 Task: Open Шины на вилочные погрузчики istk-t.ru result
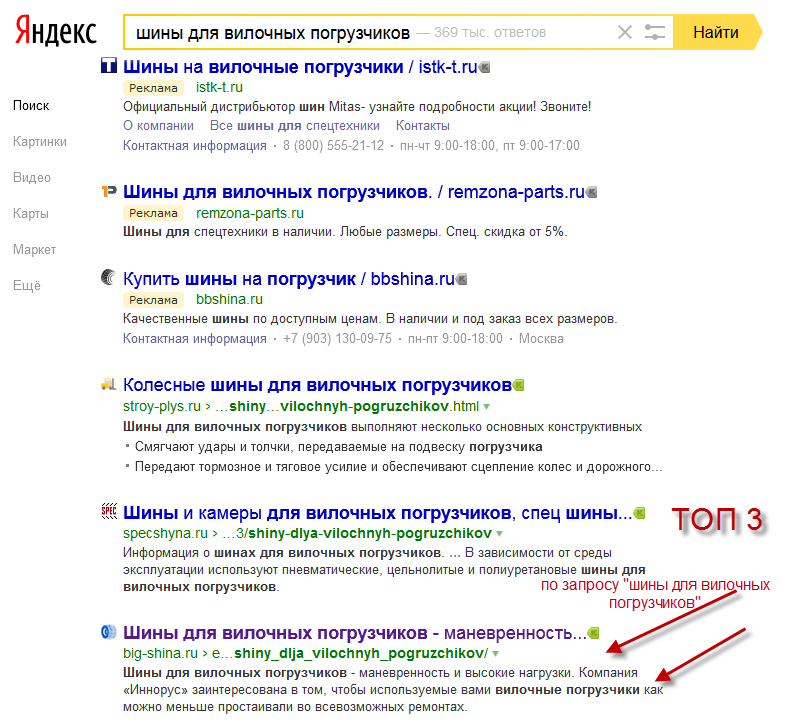coord(300,67)
